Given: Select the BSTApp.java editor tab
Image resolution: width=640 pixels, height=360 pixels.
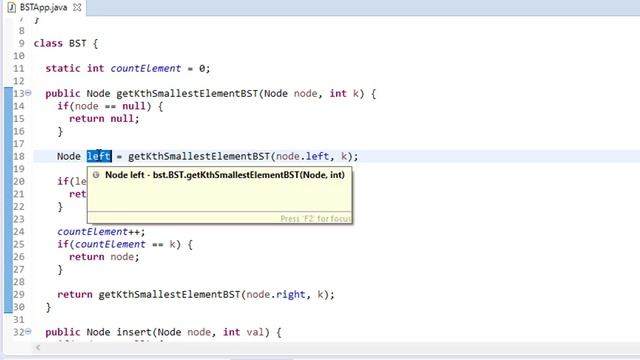Looking at the screenshot, I should point(44,7).
